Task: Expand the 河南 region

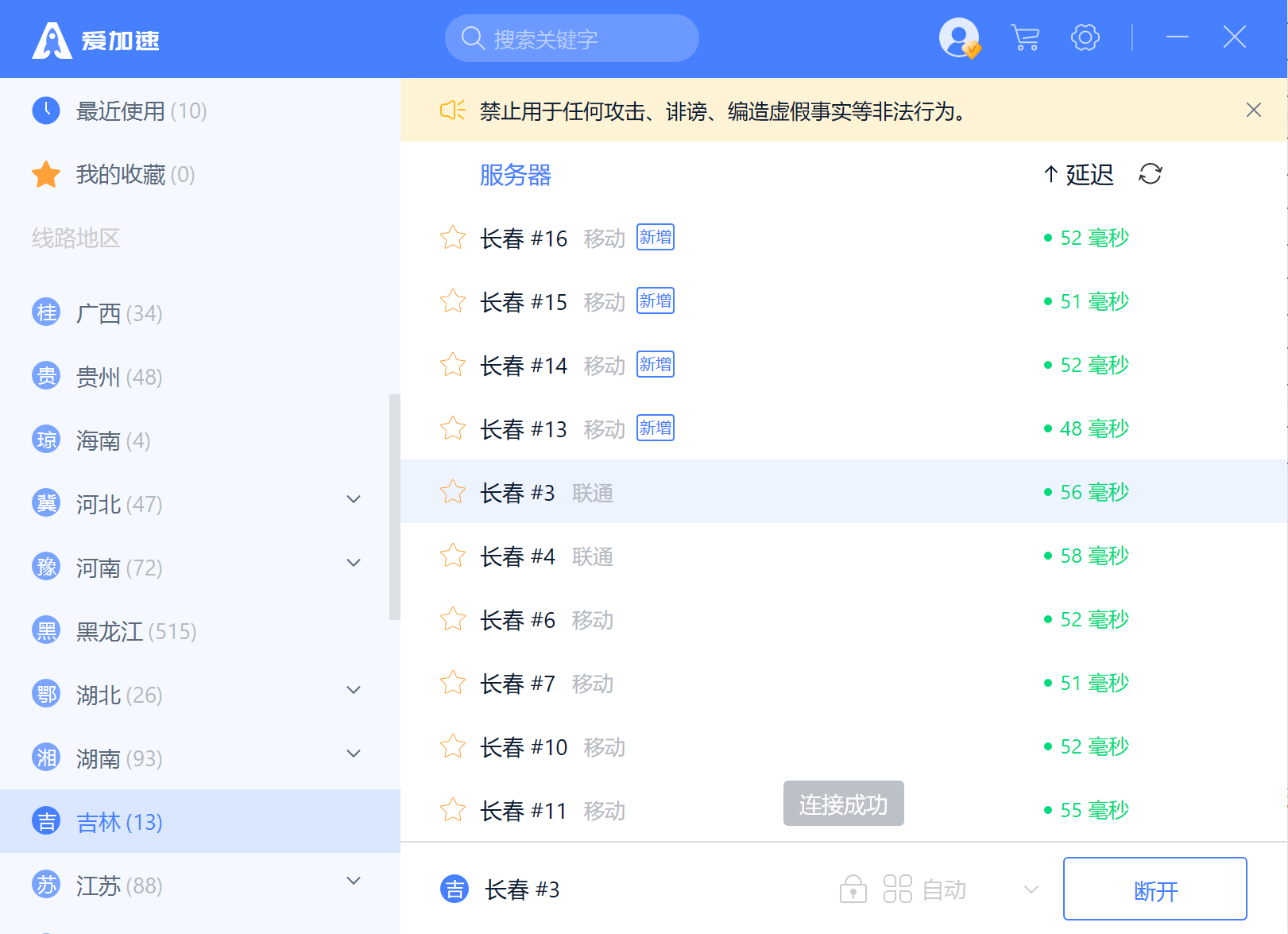Action: pyautogui.click(x=354, y=563)
